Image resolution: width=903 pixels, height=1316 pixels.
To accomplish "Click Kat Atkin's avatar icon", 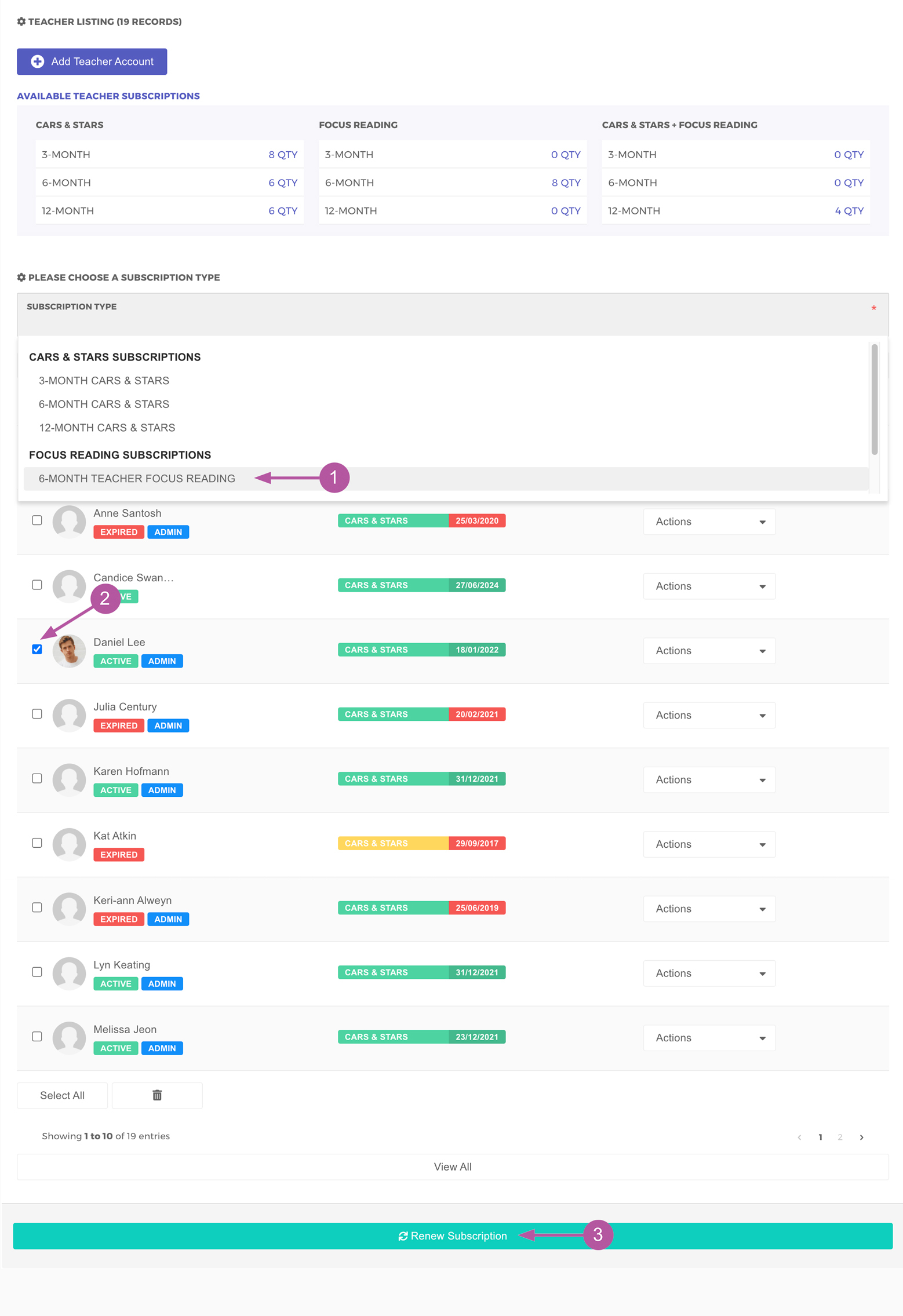I will 69,844.
